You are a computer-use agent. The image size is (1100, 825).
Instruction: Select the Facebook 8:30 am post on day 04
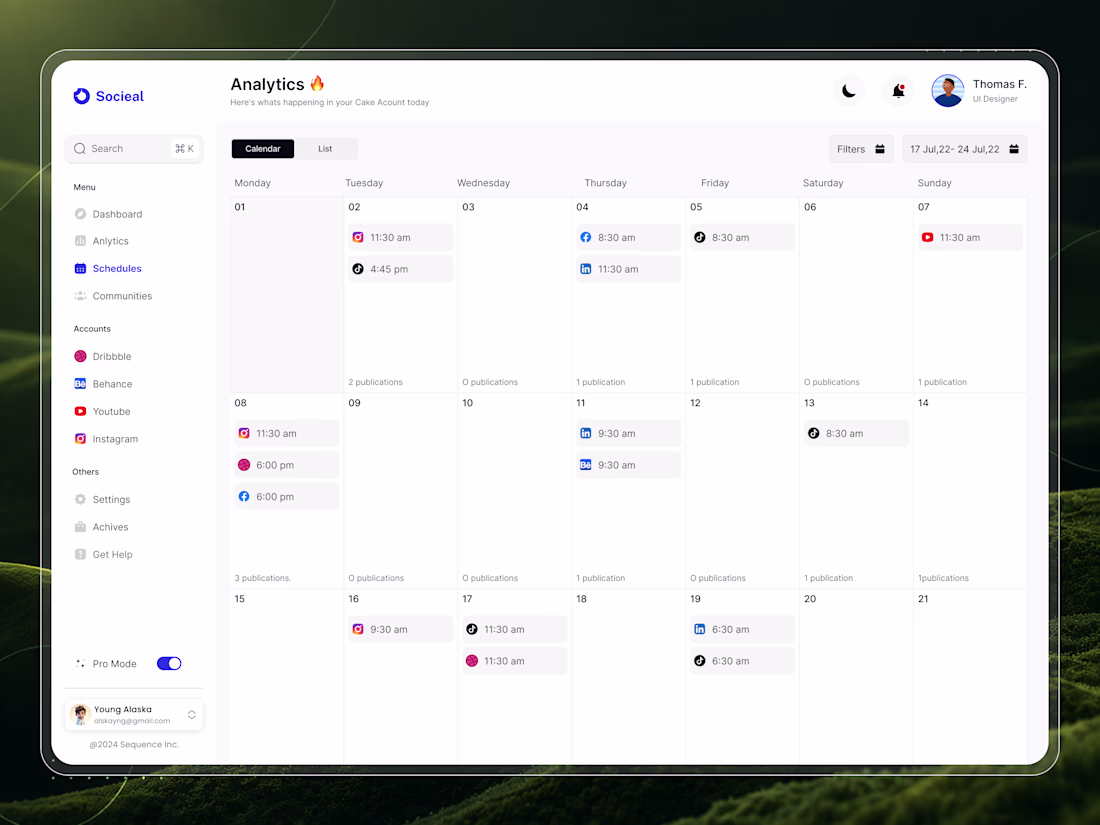tap(628, 237)
